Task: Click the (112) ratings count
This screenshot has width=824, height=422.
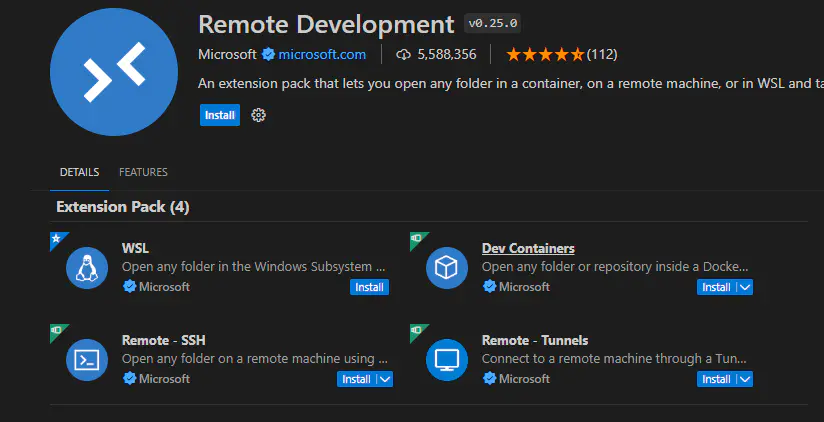Action: tap(602, 54)
